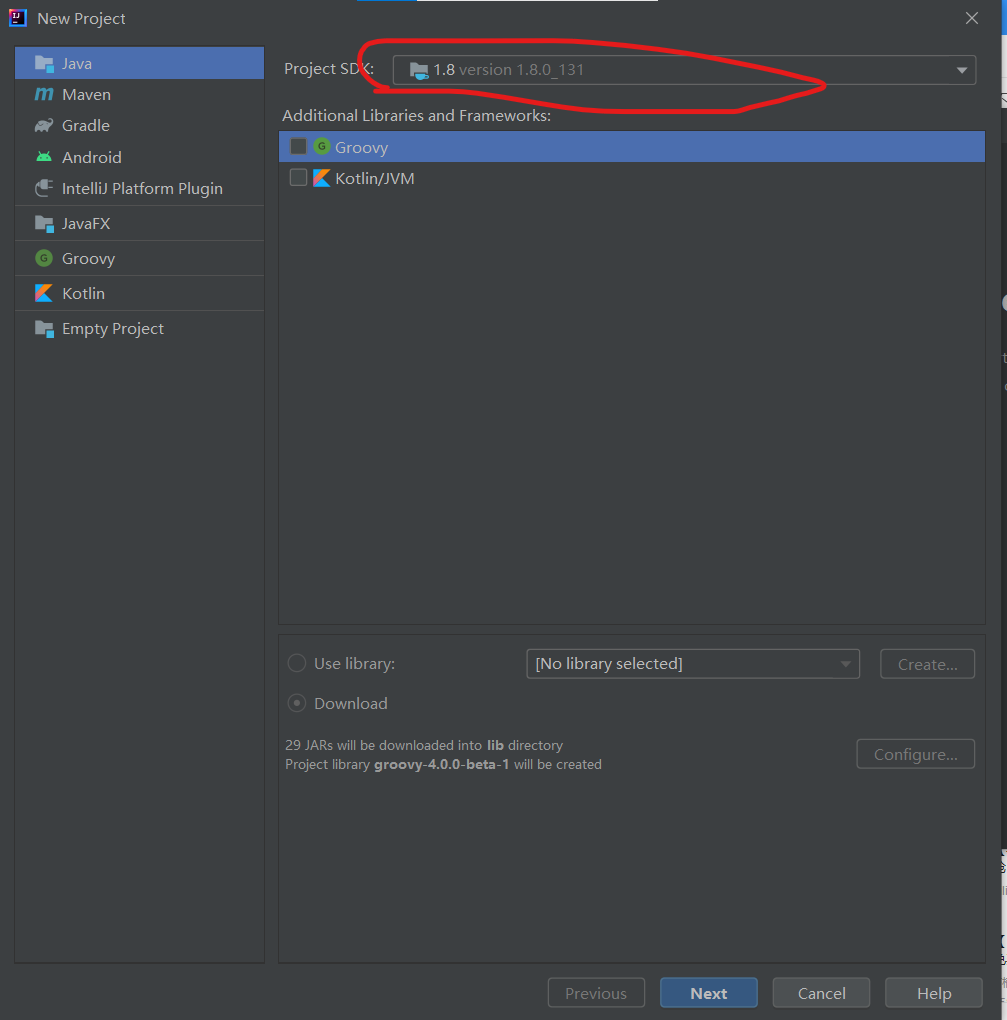Click the Maven icon in project types
The width and height of the screenshot is (1007, 1020).
(x=44, y=94)
